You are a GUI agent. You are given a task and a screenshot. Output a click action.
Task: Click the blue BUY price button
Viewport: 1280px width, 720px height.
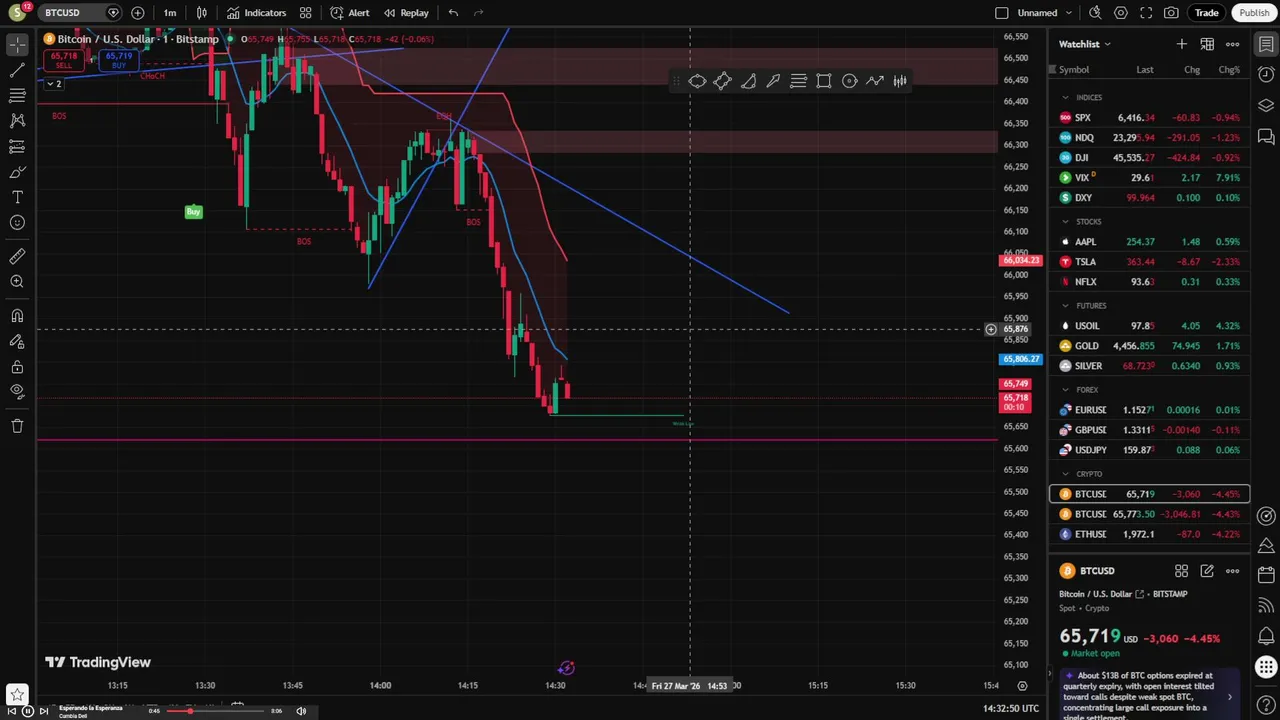pos(118,61)
